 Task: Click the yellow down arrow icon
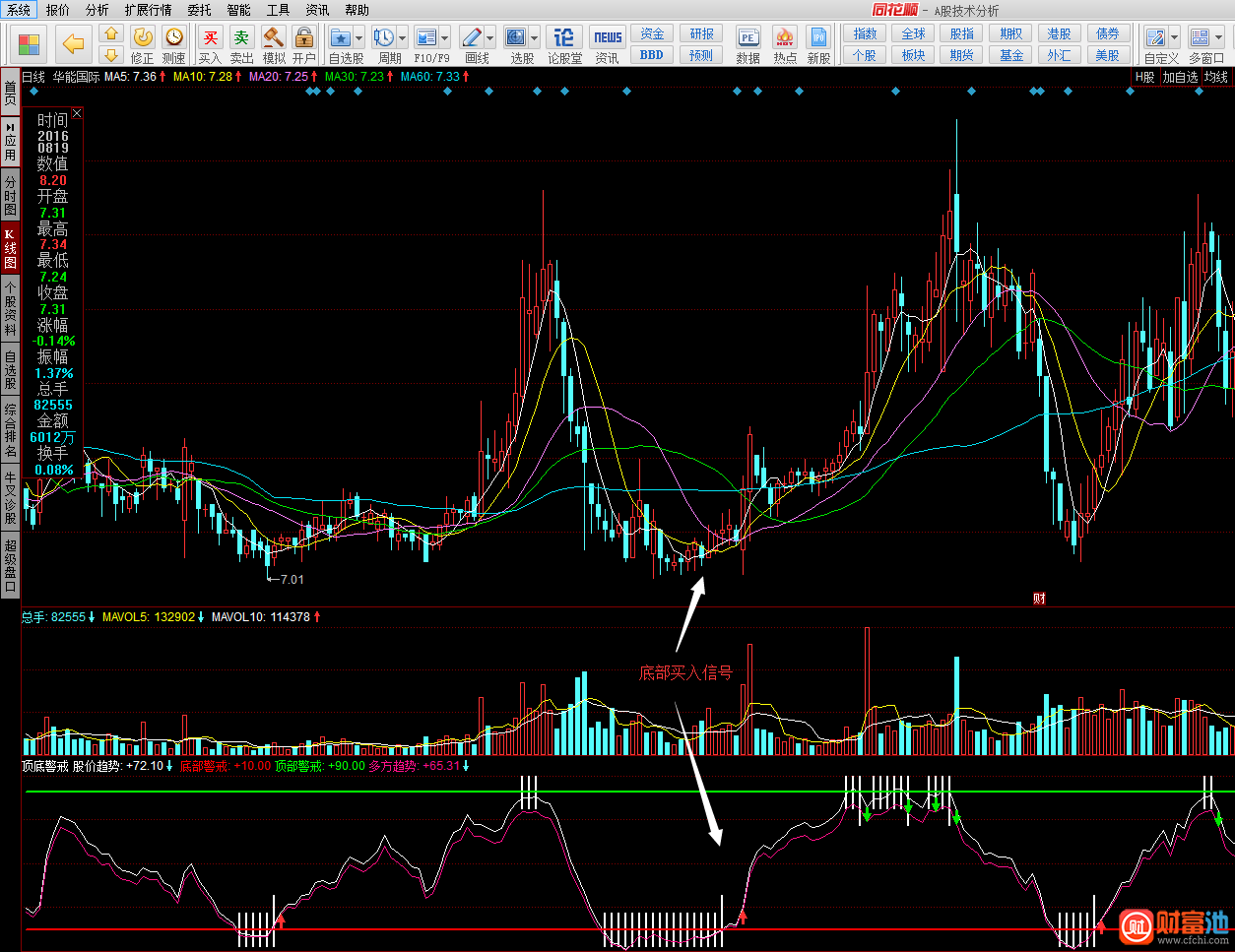[x=111, y=55]
